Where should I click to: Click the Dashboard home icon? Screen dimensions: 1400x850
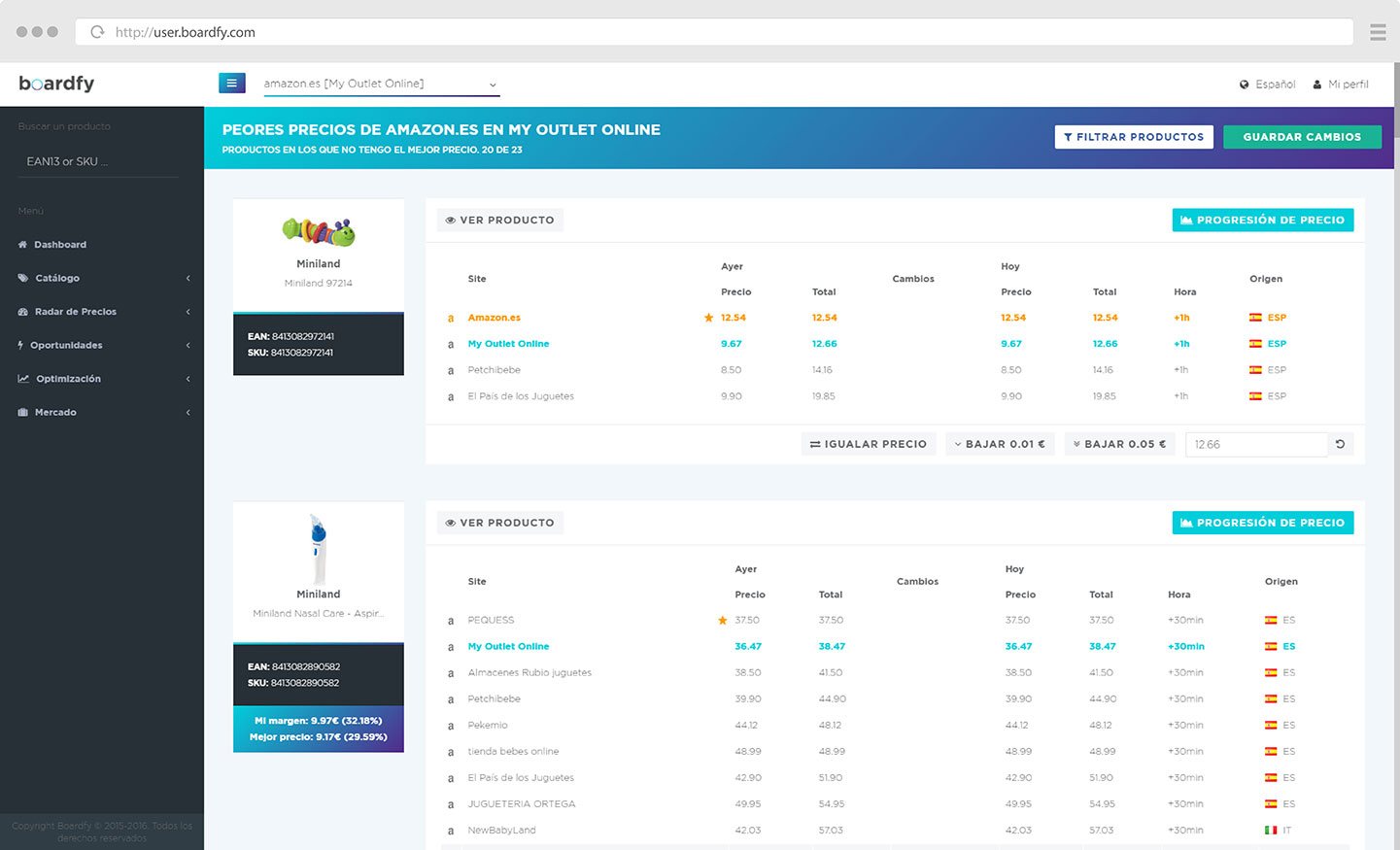pyautogui.click(x=22, y=245)
